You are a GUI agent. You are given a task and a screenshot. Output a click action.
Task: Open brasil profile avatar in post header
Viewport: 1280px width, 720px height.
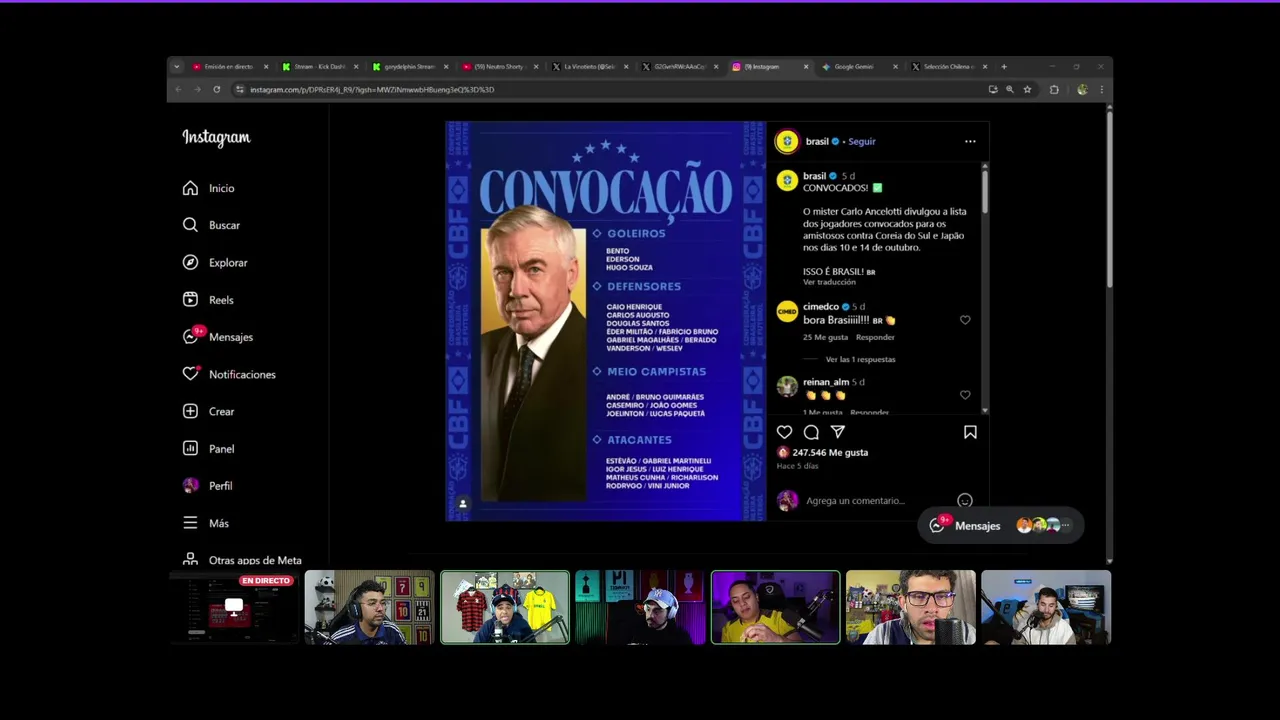click(x=787, y=141)
